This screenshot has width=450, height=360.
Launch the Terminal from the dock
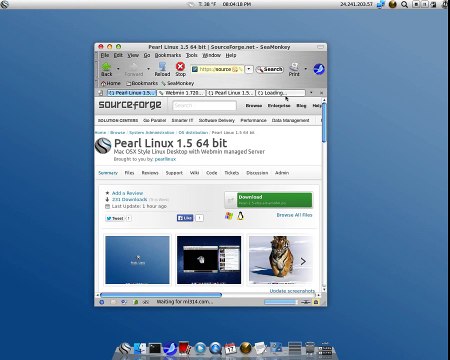(155, 349)
